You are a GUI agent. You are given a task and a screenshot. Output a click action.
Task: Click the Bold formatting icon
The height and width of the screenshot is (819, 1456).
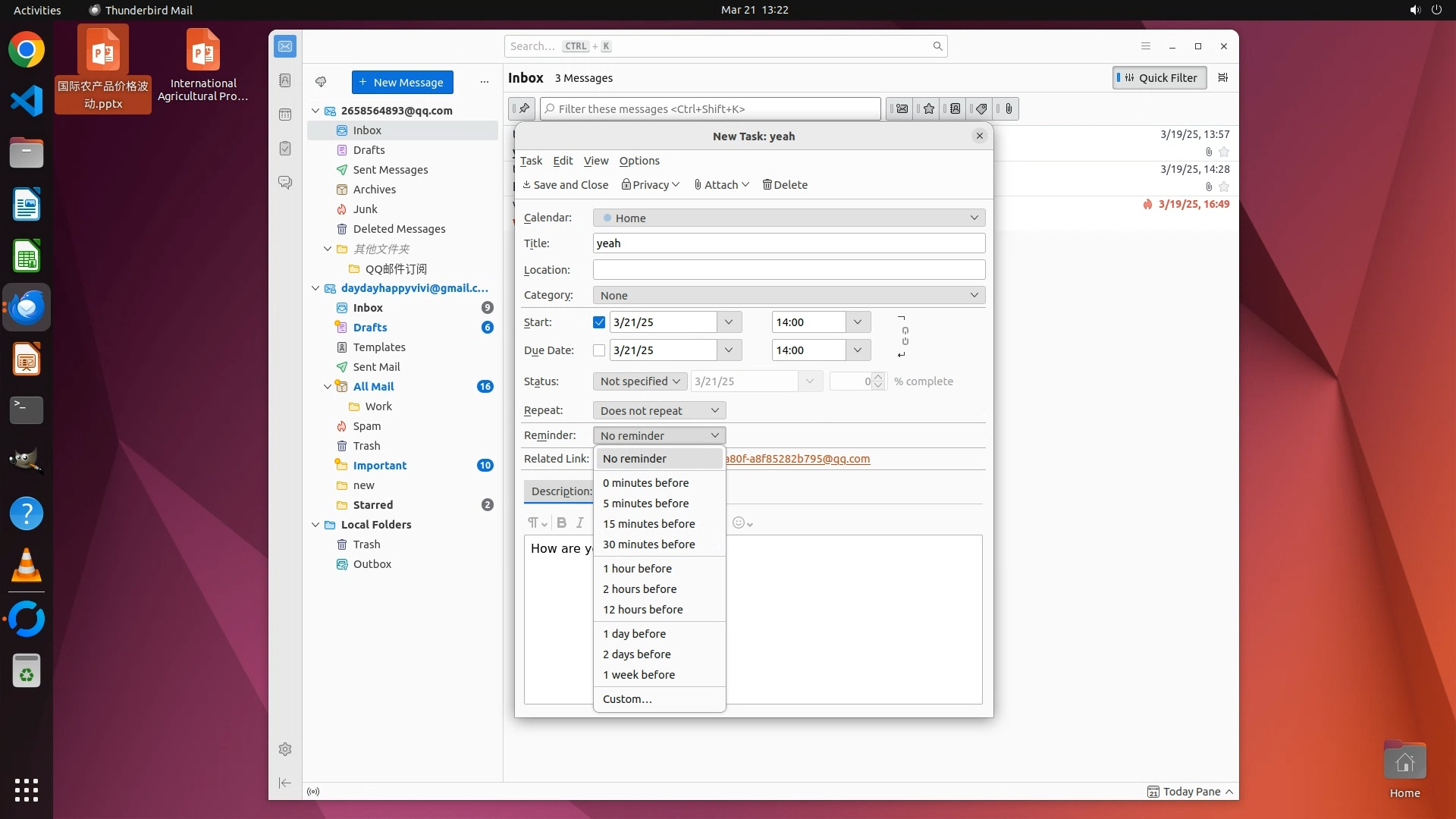(x=561, y=522)
